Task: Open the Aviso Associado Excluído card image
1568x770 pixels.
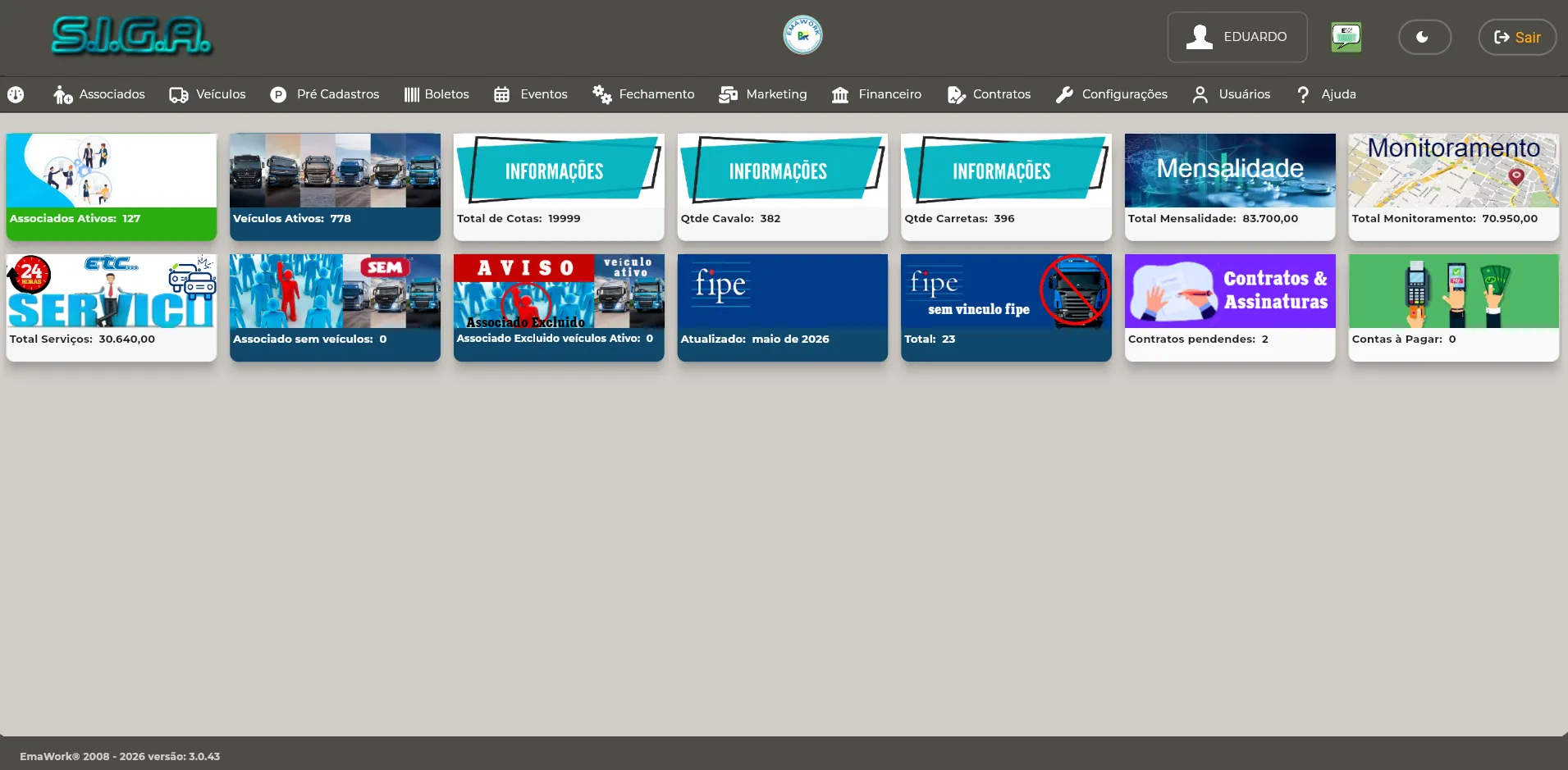Action: 559,291
